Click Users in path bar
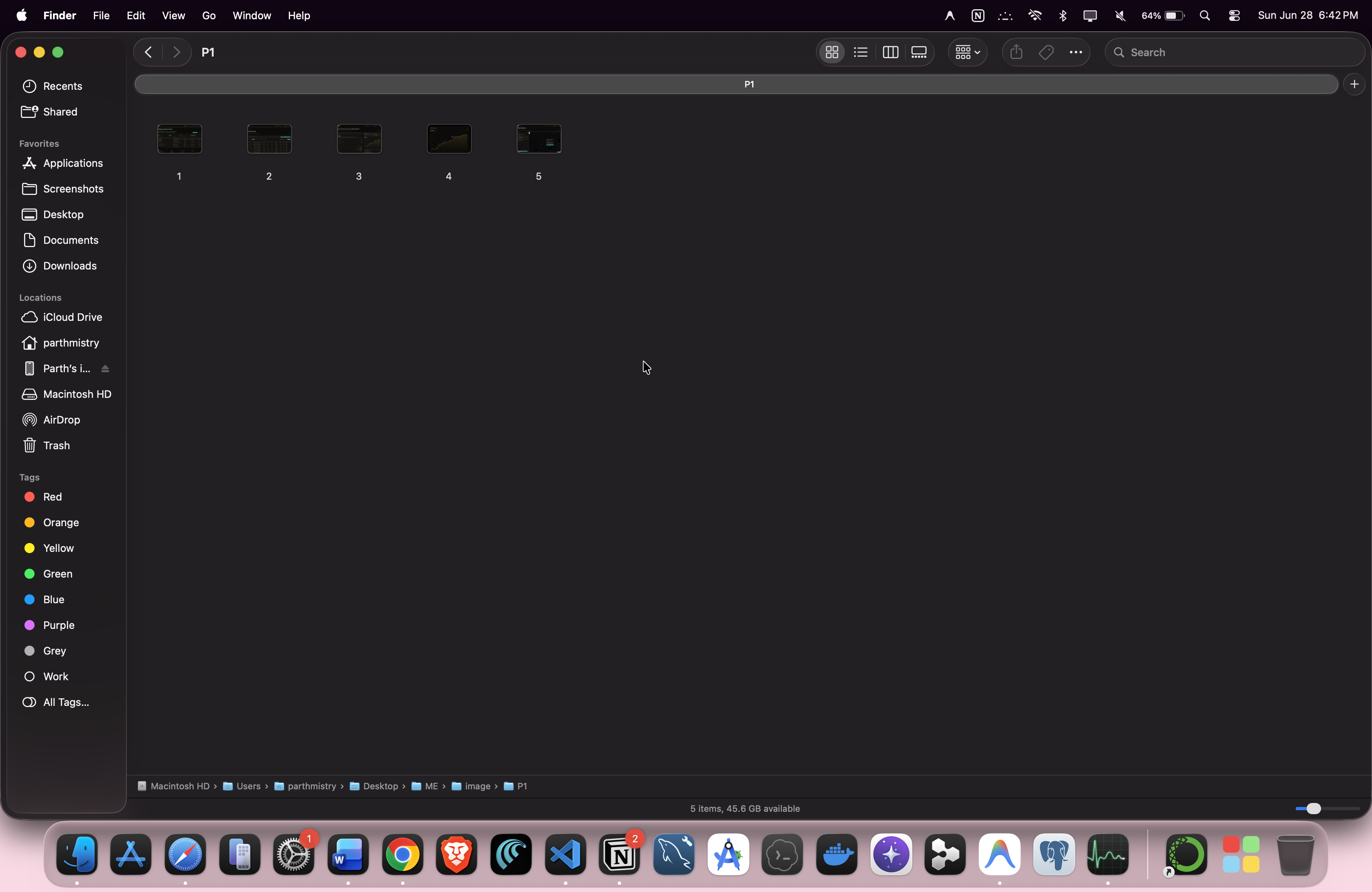 click(x=242, y=787)
